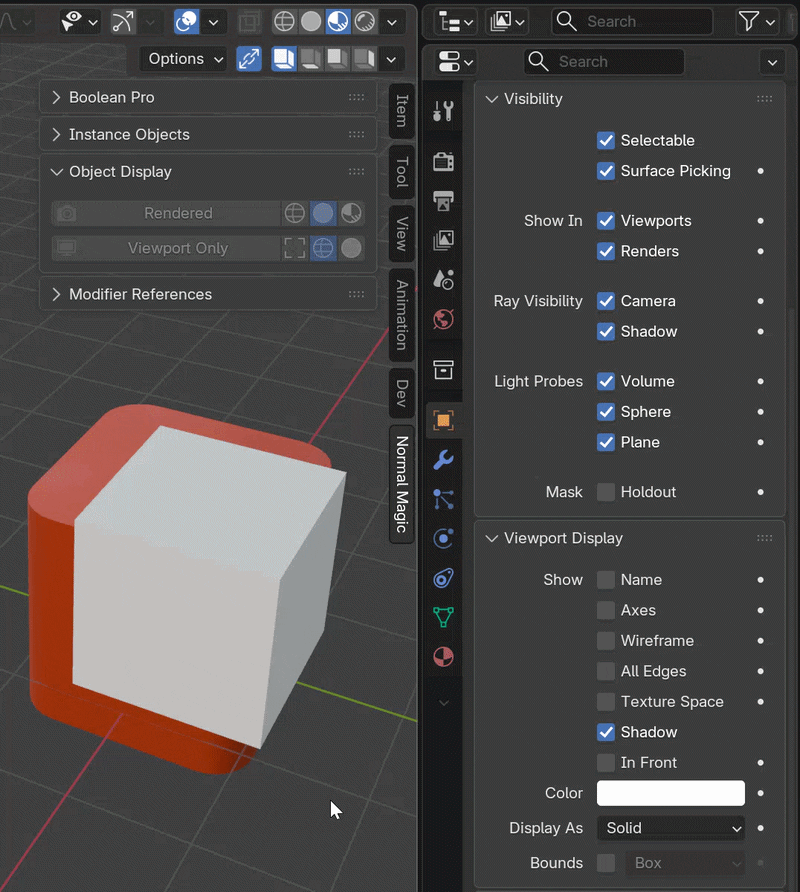Switch to the Animation sidebar tab

coord(402,315)
